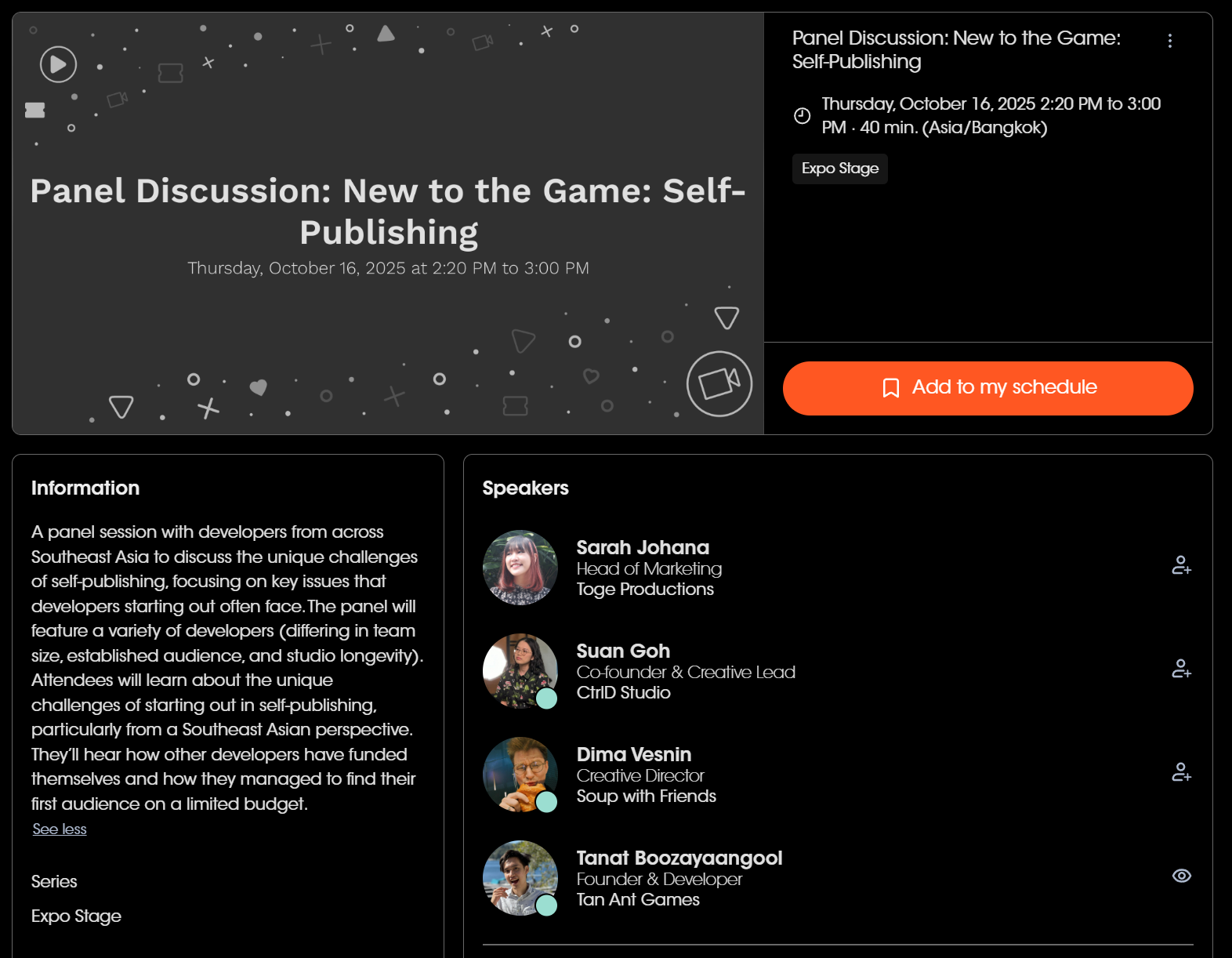Click the video camera icon on banner
The width and height of the screenshot is (1232, 958).
[x=719, y=383]
